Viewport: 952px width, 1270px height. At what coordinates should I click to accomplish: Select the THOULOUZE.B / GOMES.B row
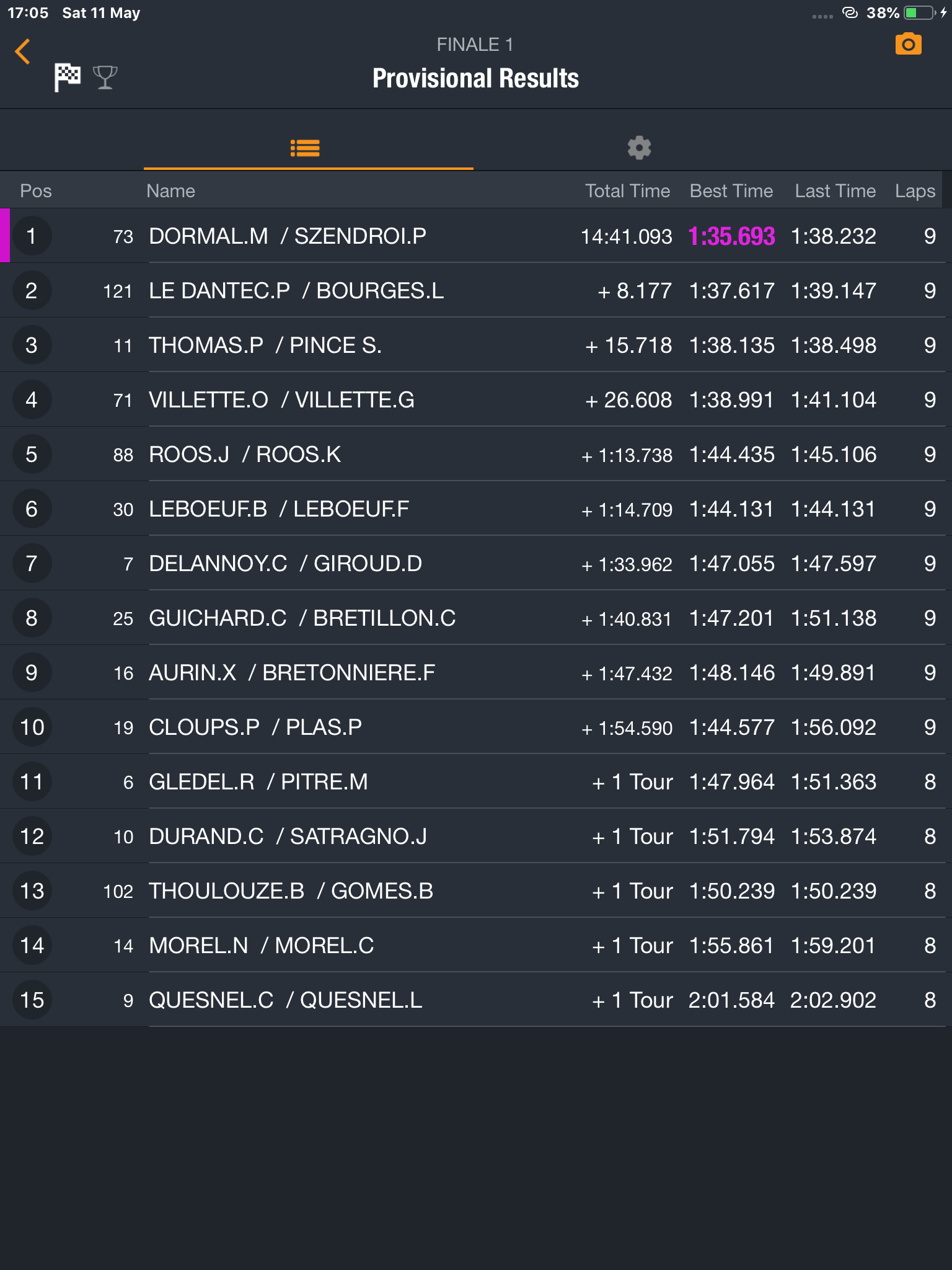pyautogui.click(x=476, y=890)
